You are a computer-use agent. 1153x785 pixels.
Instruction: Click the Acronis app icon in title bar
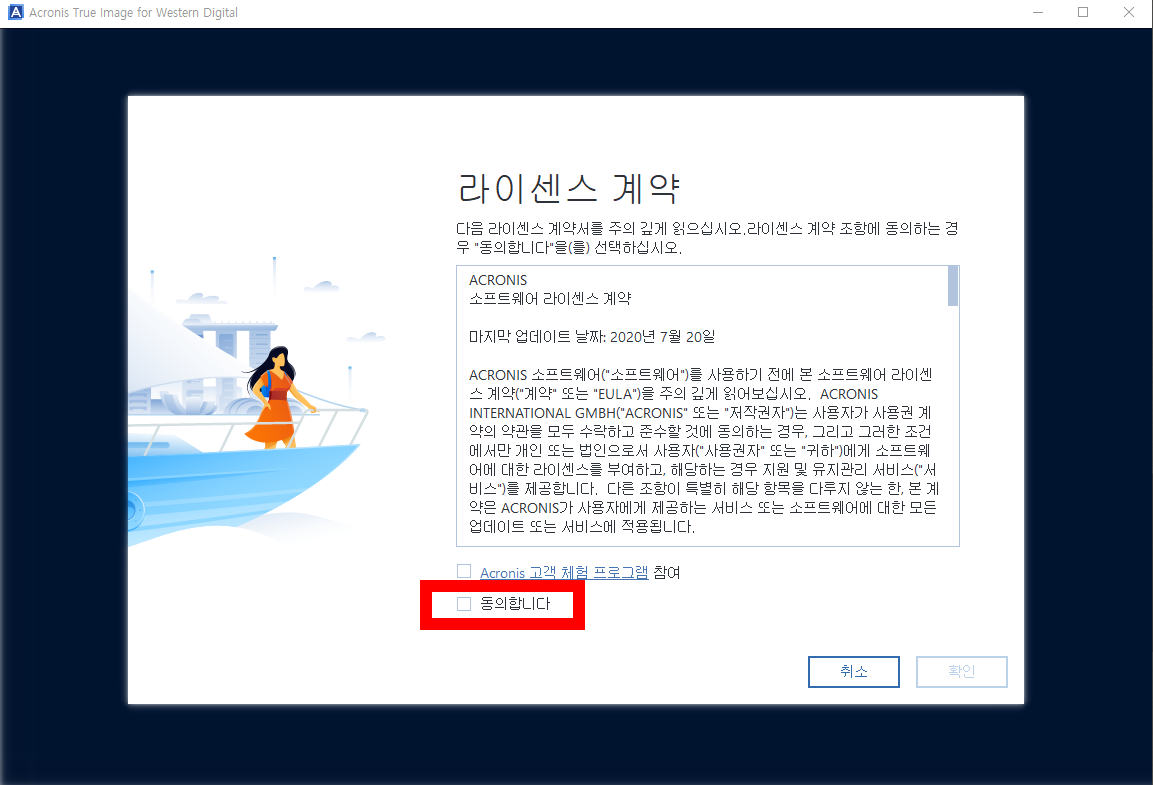click(x=15, y=12)
